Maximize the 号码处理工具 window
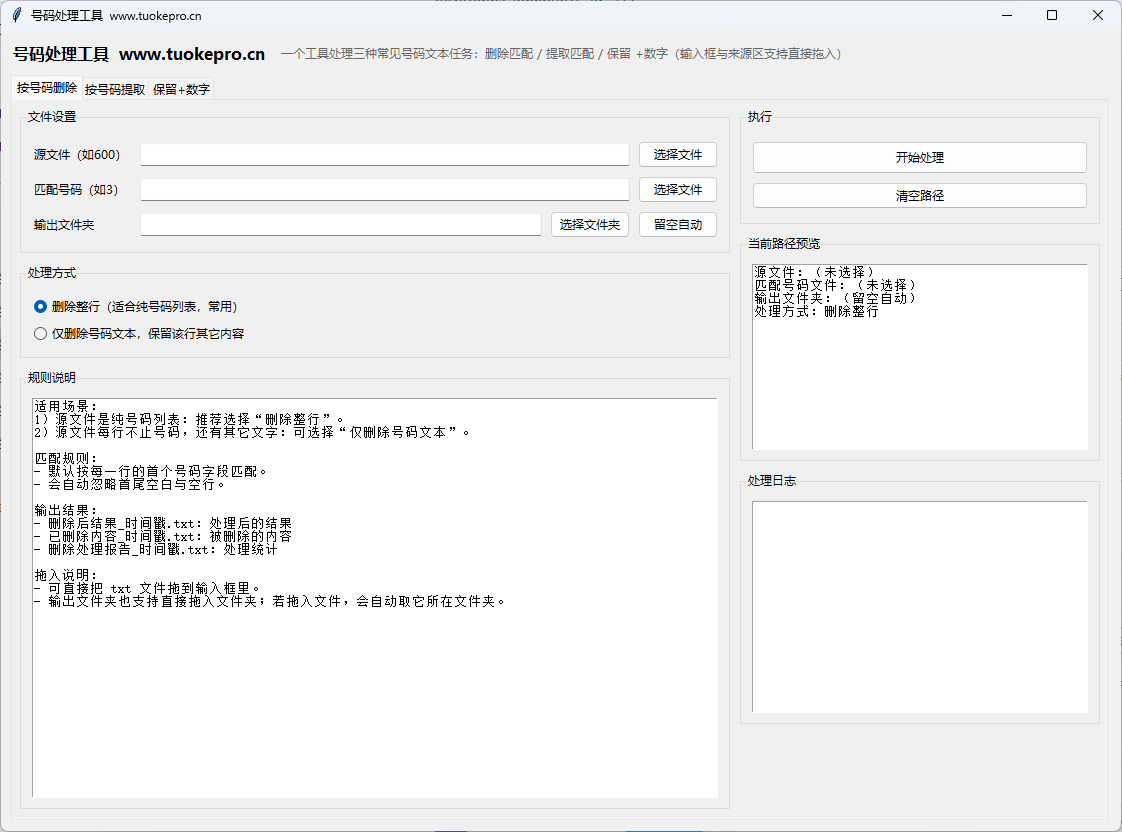Screen dimensions: 1122x832 [x=1052, y=15]
